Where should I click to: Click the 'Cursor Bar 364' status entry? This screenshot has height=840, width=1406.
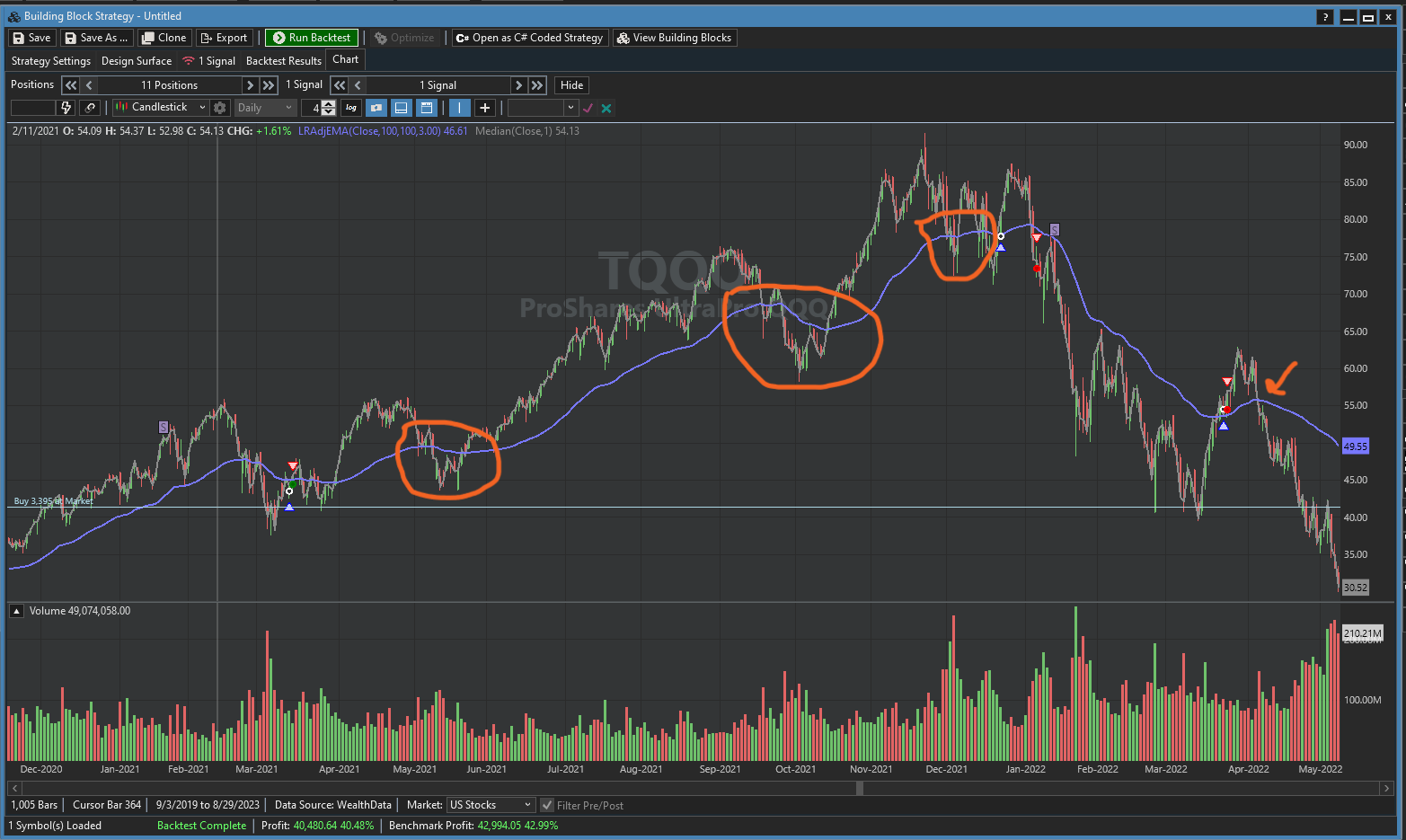tap(107, 805)
